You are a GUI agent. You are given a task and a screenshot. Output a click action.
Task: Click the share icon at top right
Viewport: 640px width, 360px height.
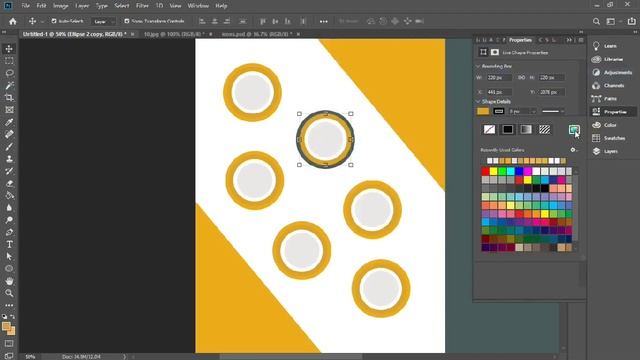(631, 21)
